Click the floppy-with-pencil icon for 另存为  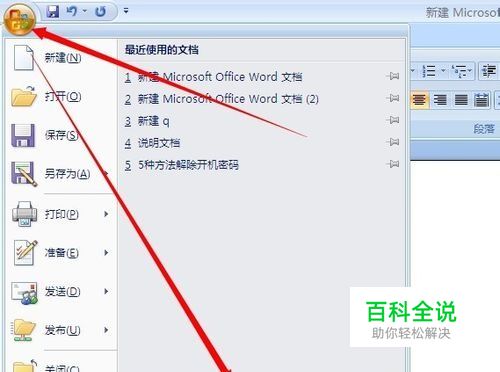[x=24, y=174]
